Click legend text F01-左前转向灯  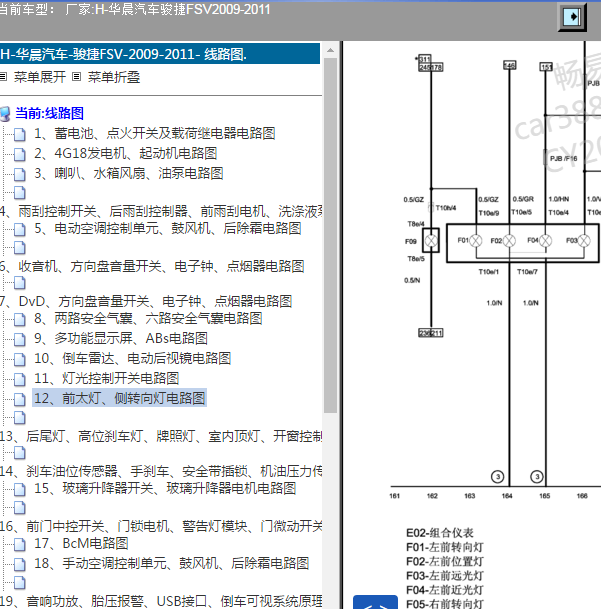click(x=445, y=547)
